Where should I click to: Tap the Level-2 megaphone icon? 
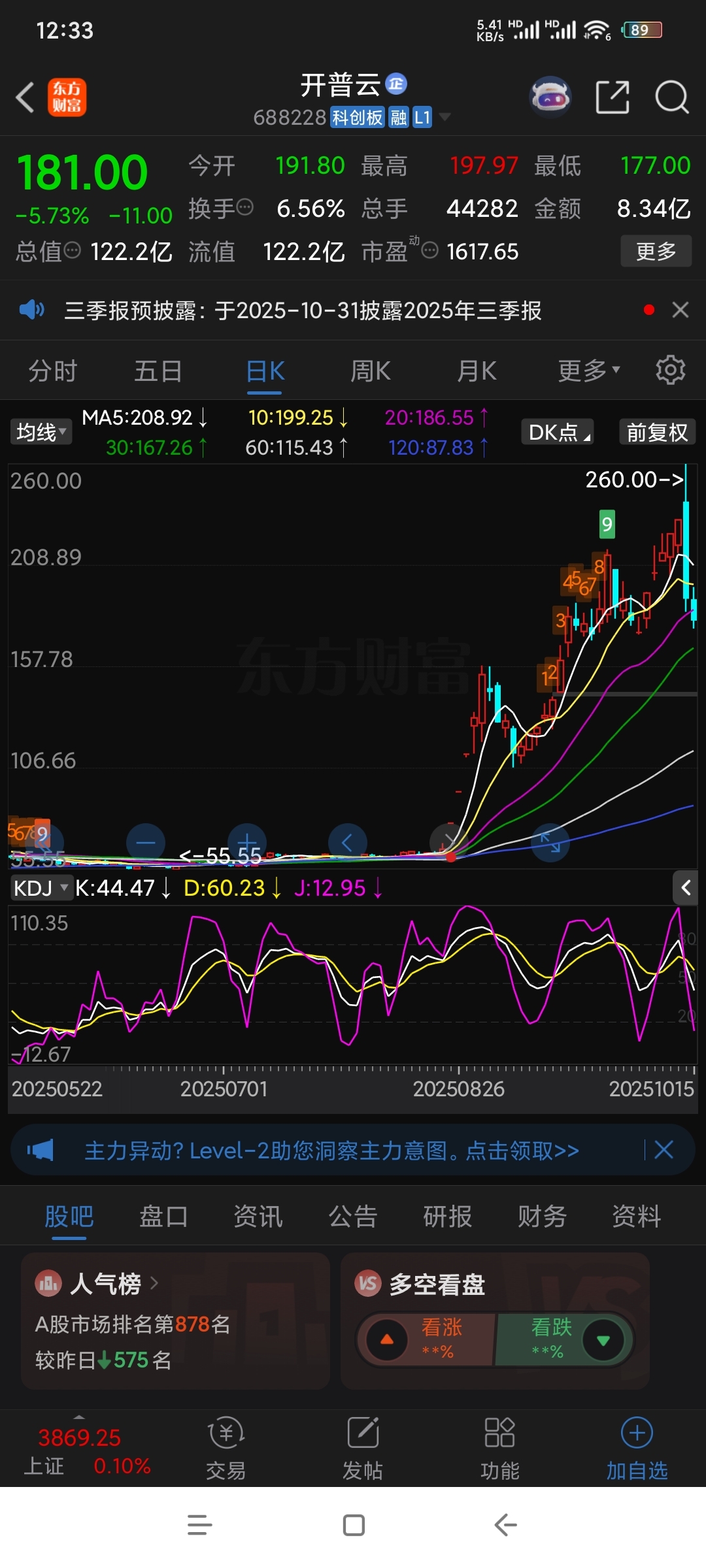tap(40, 1150)
